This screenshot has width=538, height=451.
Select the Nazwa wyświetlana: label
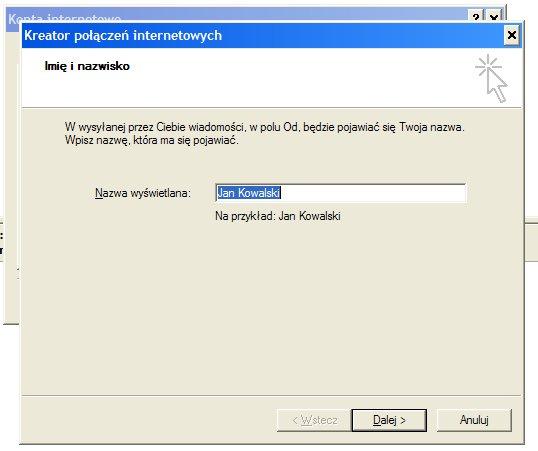pos(143,193)
